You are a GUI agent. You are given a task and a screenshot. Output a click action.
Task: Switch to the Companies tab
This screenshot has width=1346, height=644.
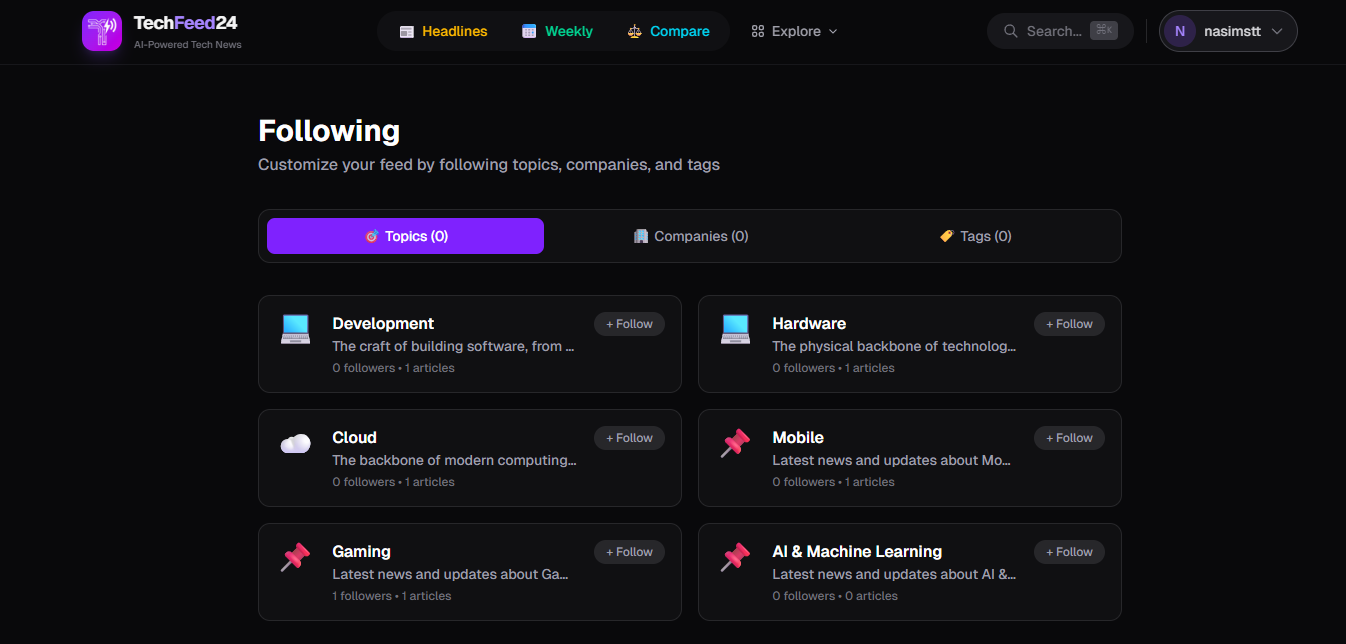point(690,236)
